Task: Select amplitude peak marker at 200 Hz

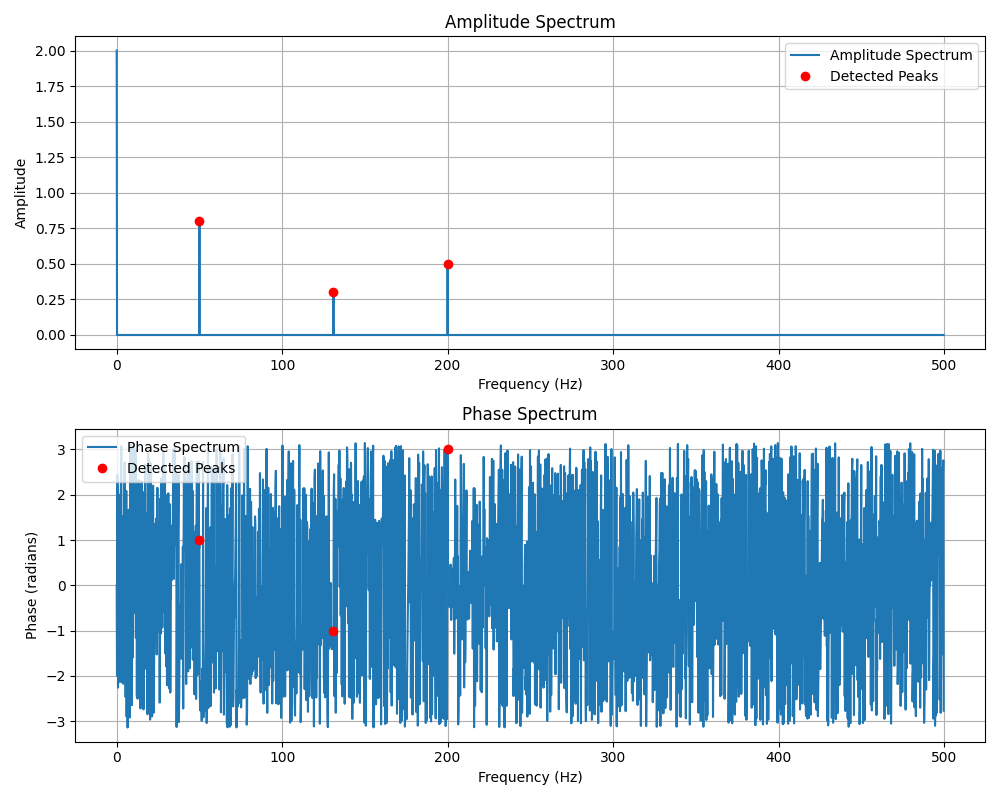Action: coord(448,264)
